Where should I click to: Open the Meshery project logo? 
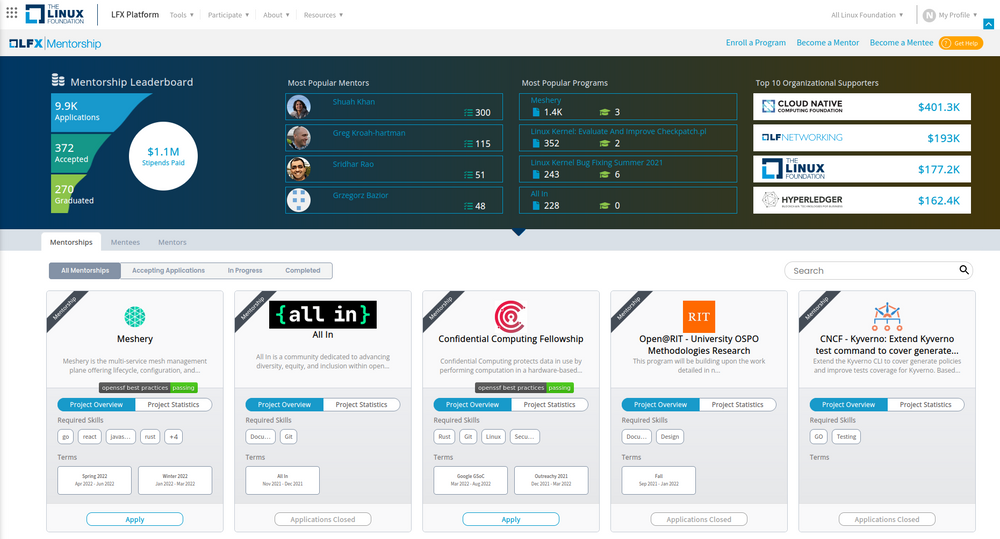click(135, 317)
